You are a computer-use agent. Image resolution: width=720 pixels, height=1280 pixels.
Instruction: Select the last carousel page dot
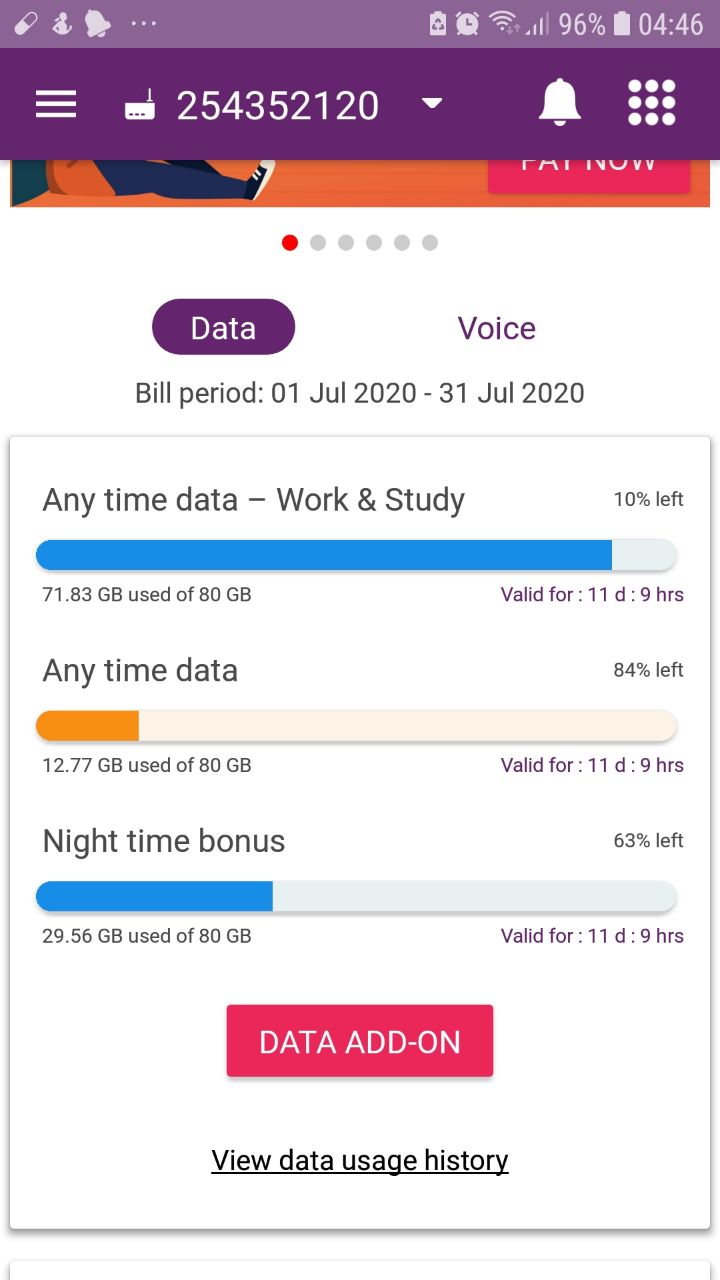tap(430, 242)
